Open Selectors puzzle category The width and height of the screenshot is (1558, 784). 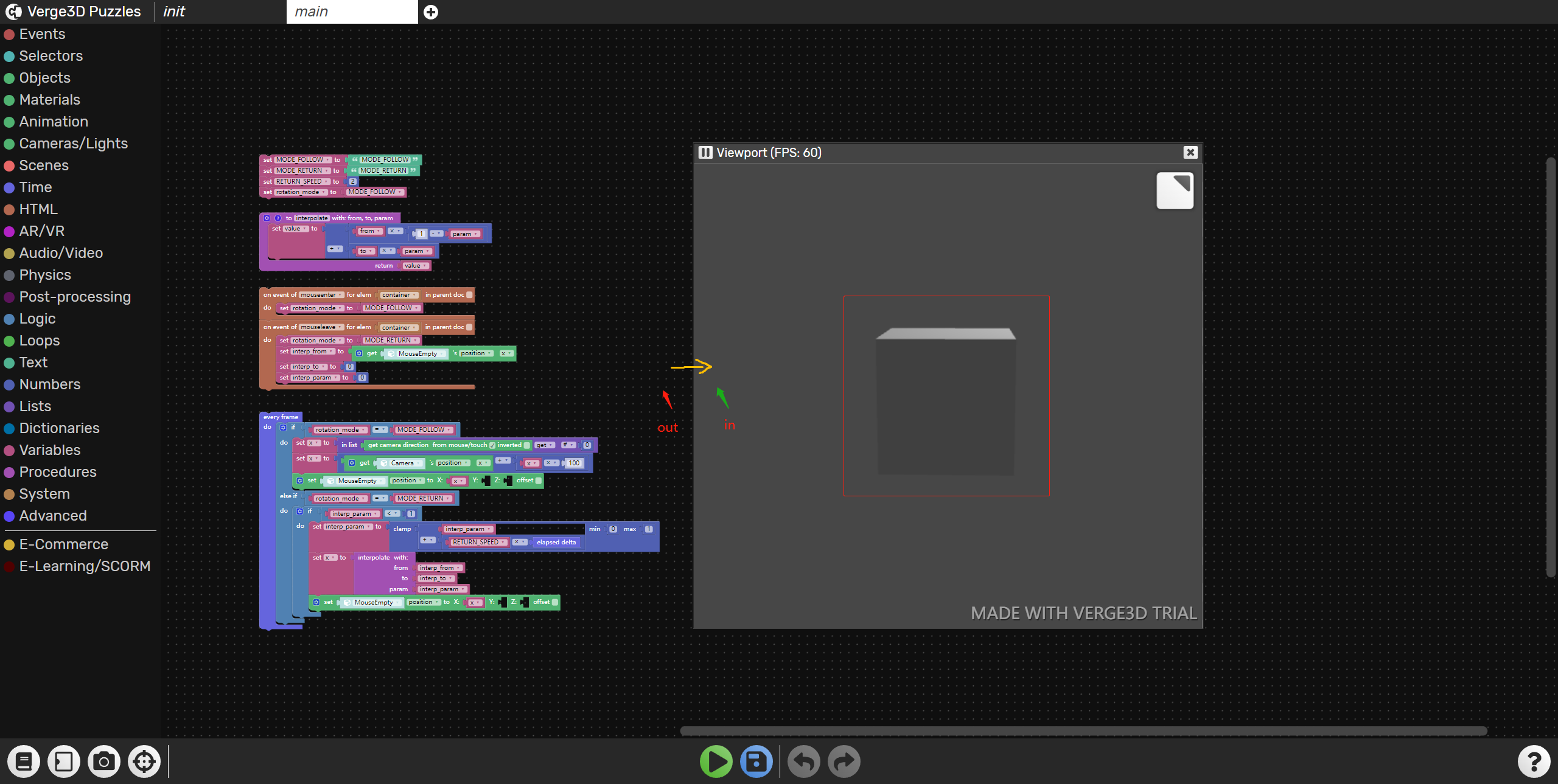point(51,56)
